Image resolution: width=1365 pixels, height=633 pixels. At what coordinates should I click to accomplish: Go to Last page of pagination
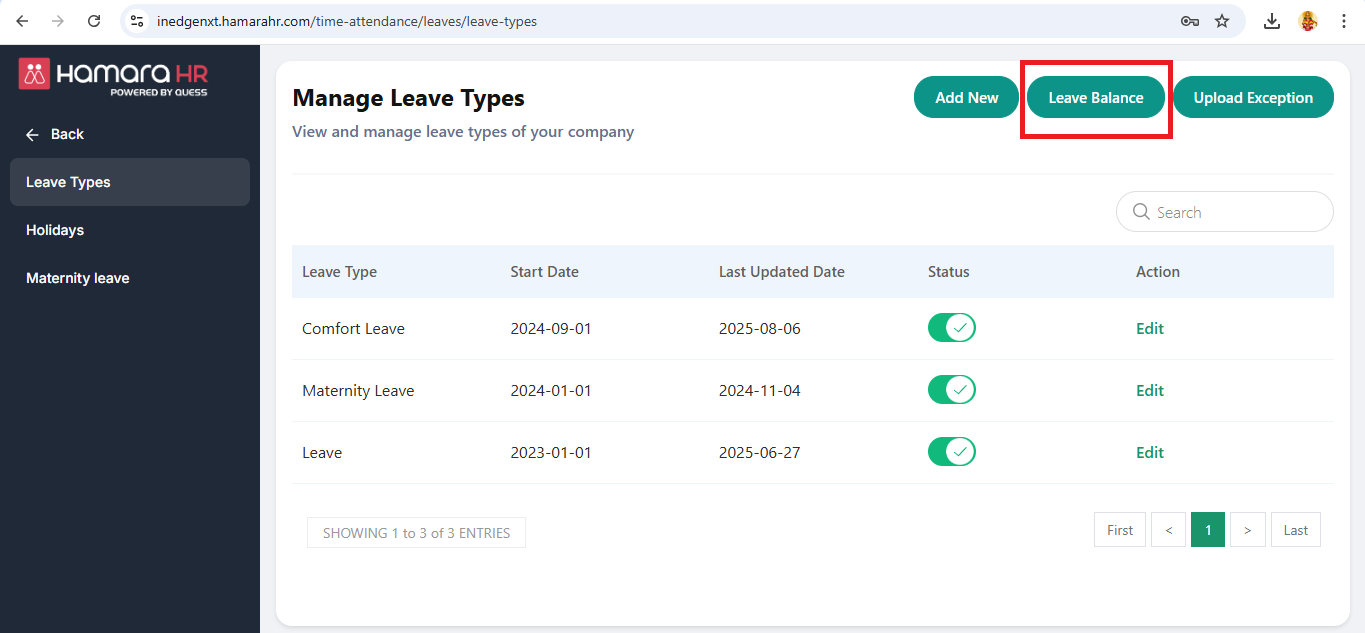(1296, 530)
